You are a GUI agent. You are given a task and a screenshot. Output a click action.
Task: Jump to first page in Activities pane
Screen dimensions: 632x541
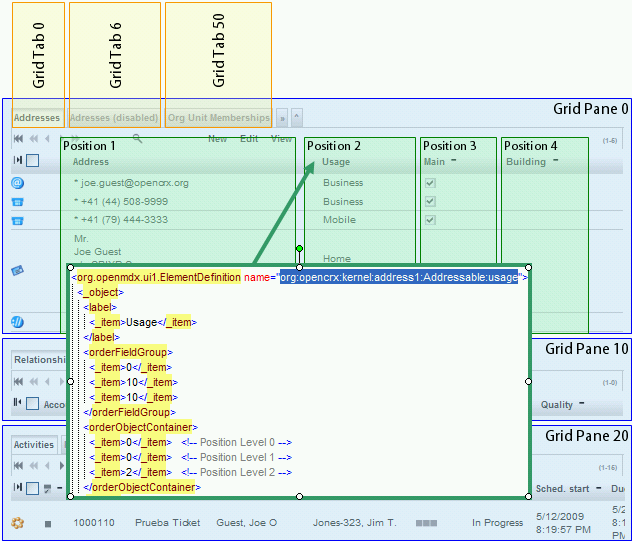pos(18,466)
